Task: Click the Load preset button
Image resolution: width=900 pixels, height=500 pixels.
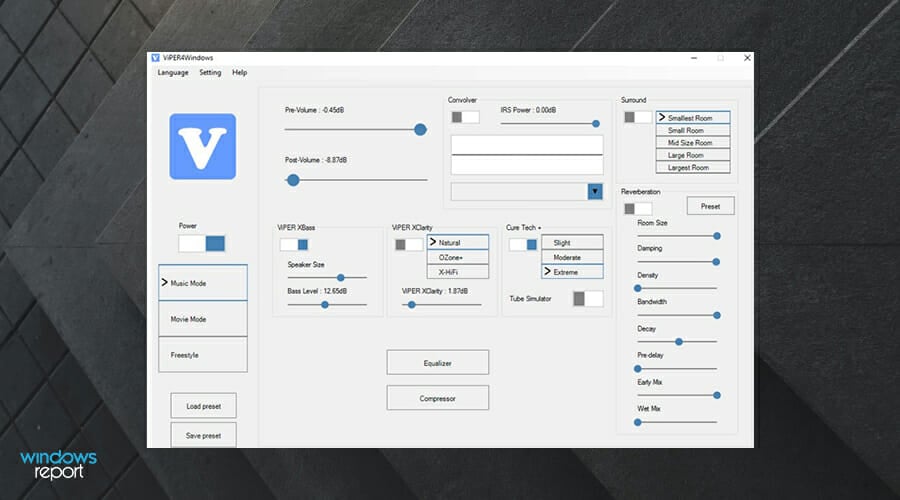Action: 203,406
